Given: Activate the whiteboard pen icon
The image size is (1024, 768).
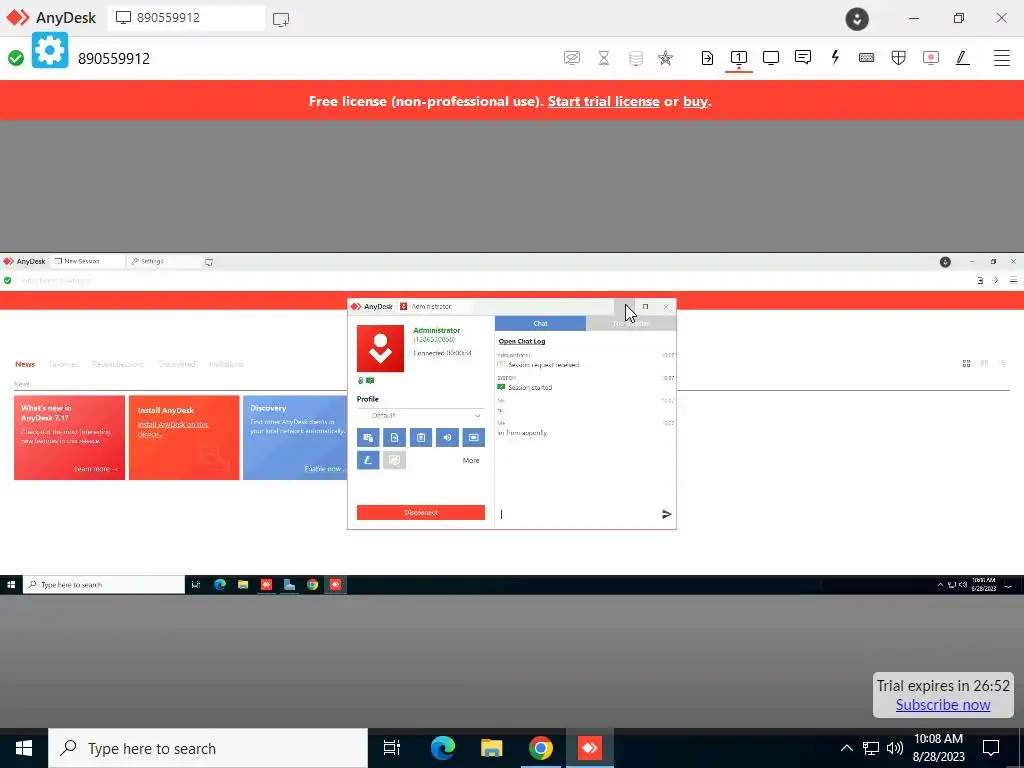Looking at the screenshot, I should 962,58.
